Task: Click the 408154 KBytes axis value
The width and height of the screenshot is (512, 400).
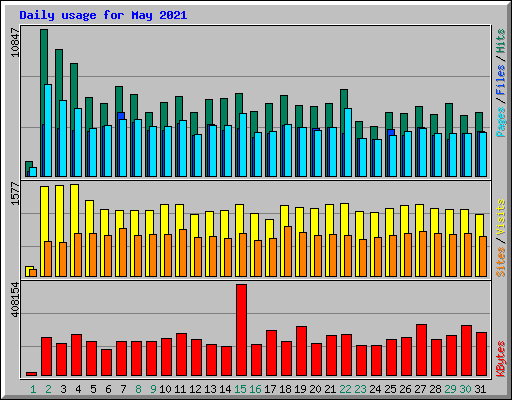Action: coord(16,299)
